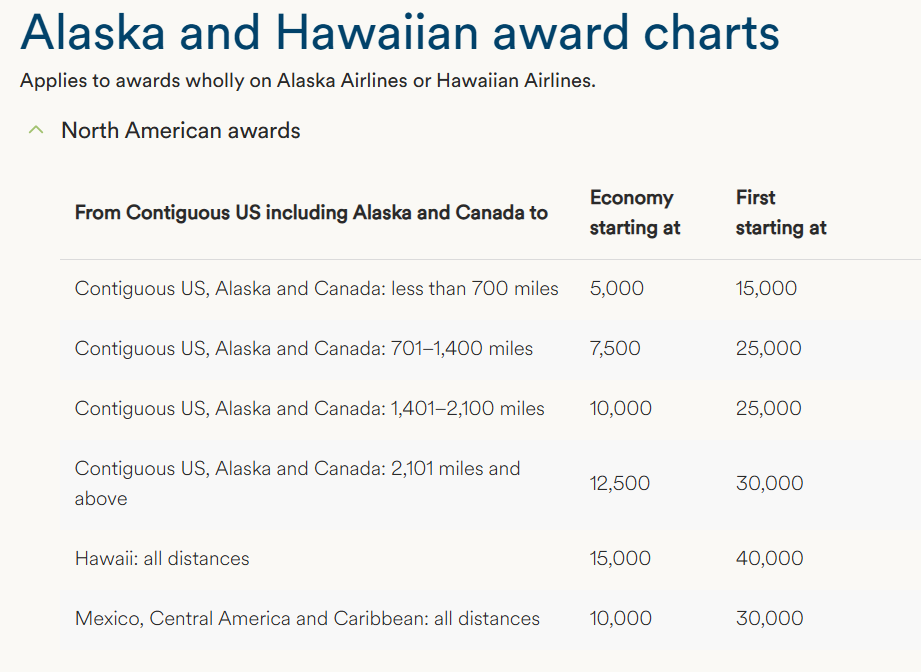
Task: Select the '2,101 miles and above' row label
Action: pyautogui.click(x=297, y=483)
